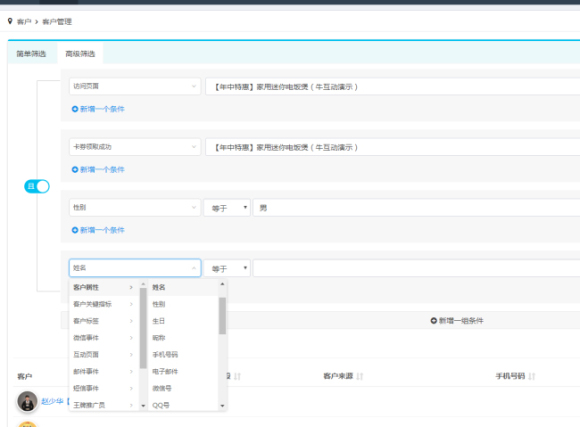Open the 赵少华 customer link
580x427 pixels.
coord(52,401)
